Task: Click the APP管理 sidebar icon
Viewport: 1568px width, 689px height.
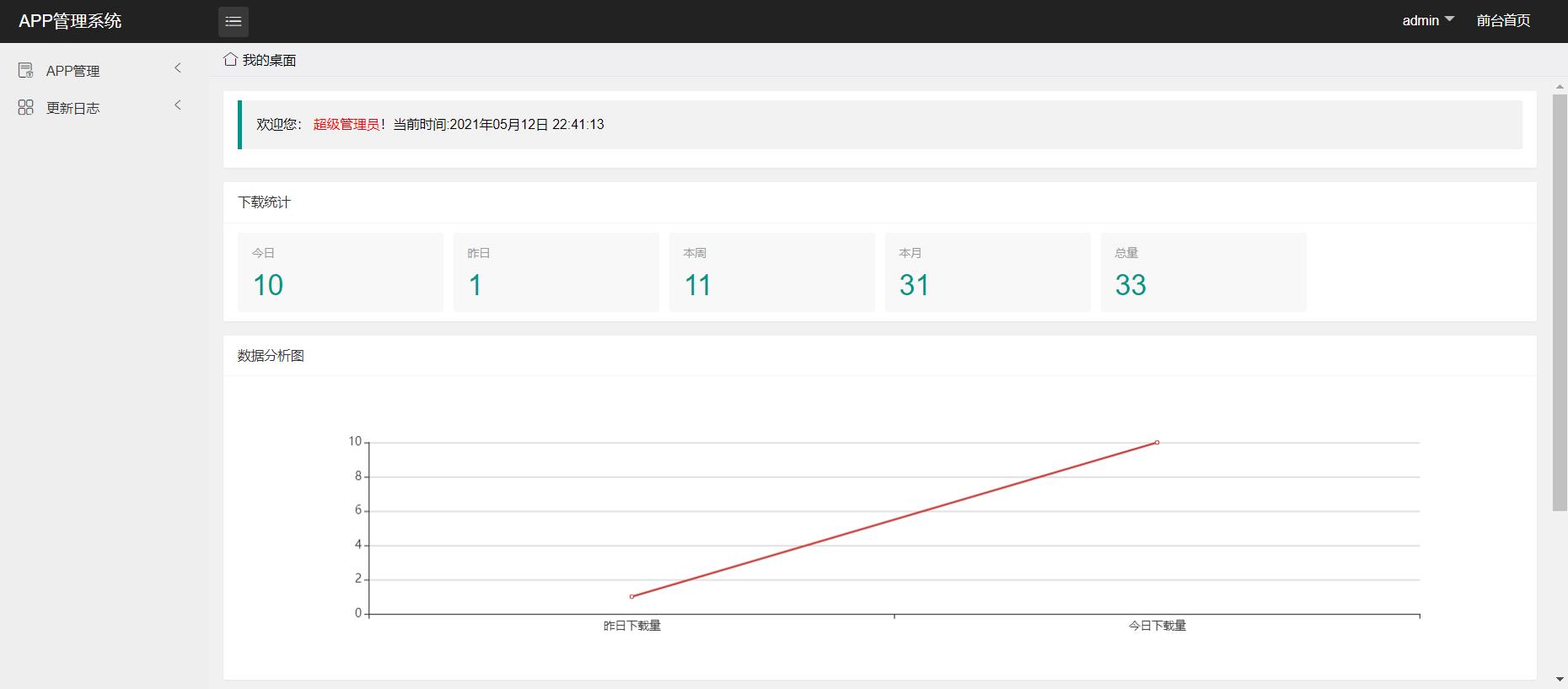Action: point(26,70)
